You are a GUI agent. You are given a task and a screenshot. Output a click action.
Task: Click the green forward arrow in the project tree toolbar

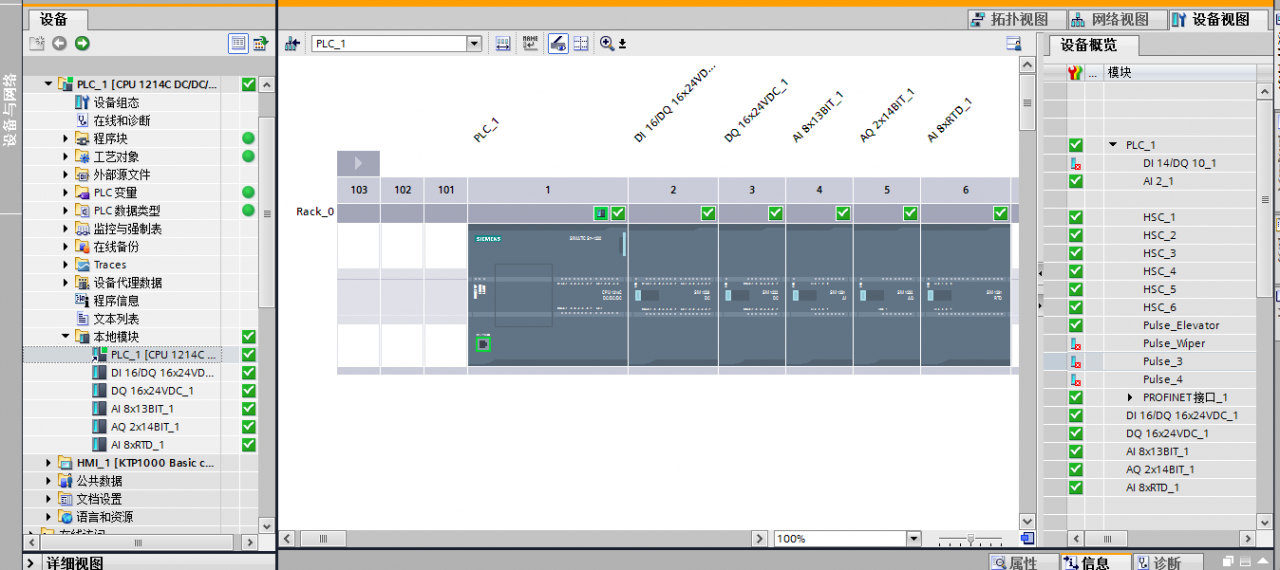(x=82, y=43)
